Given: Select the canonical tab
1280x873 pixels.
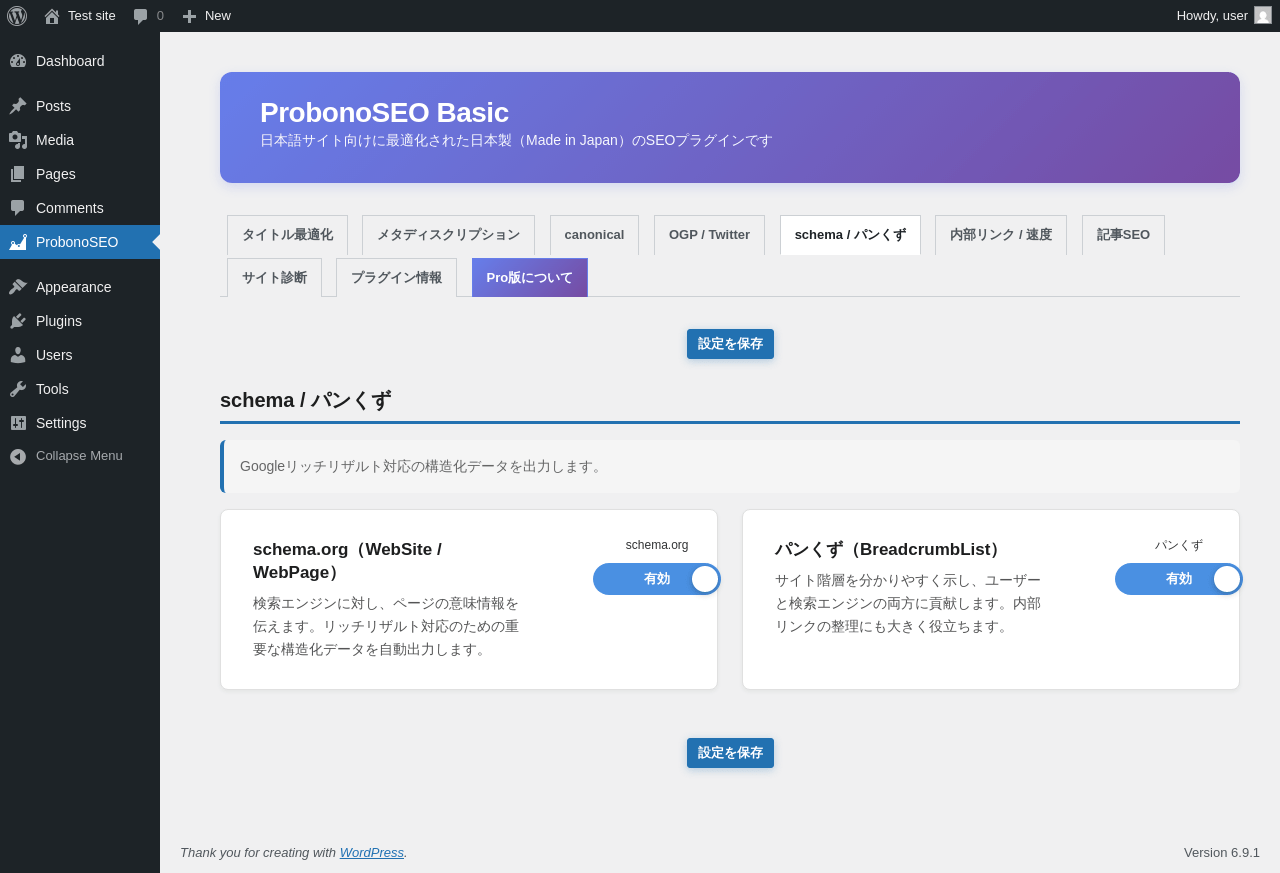Looking at the screenshot, I should coord(594,235).
